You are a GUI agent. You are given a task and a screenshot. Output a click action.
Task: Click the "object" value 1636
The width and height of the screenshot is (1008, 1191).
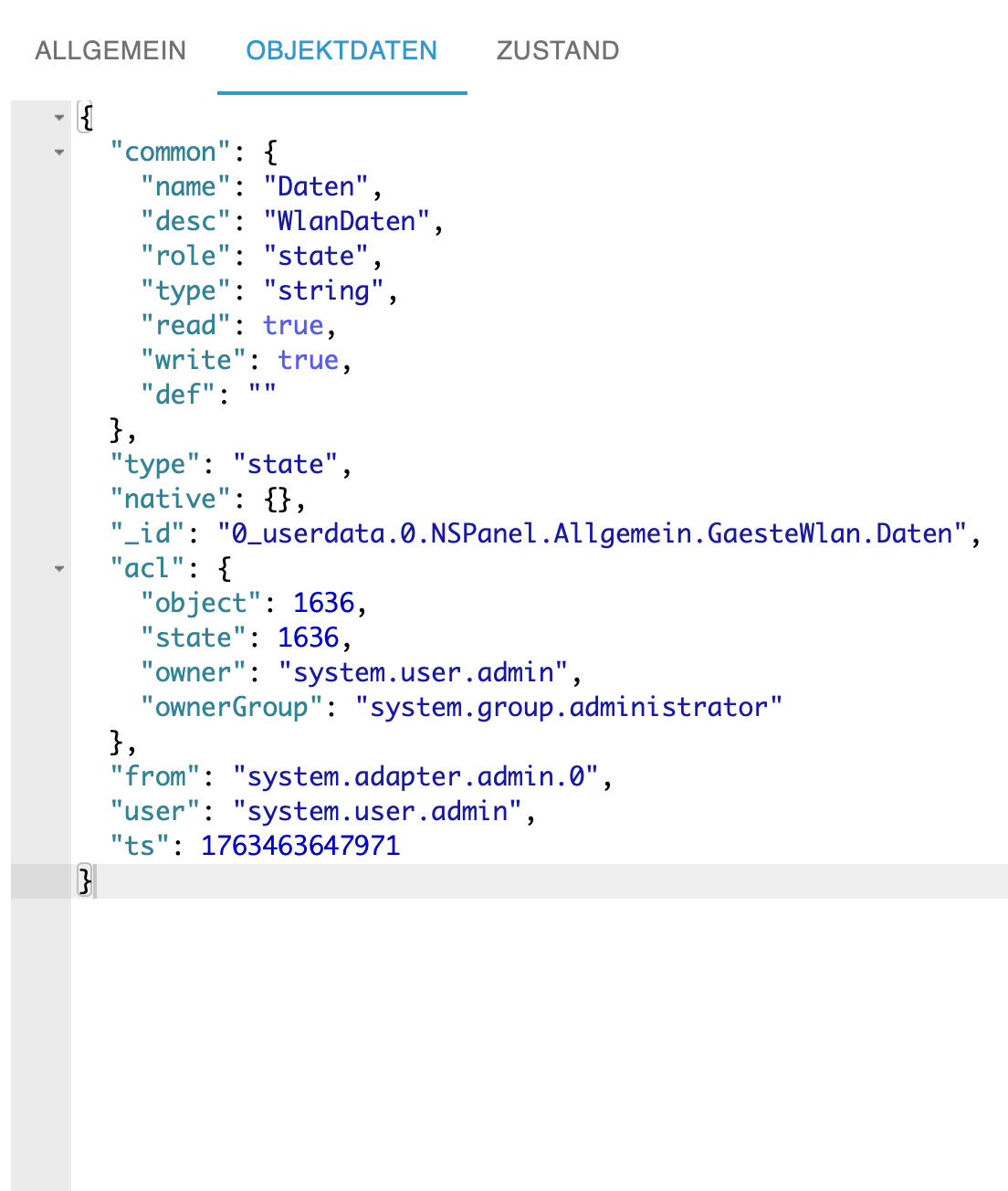point(323,603)
